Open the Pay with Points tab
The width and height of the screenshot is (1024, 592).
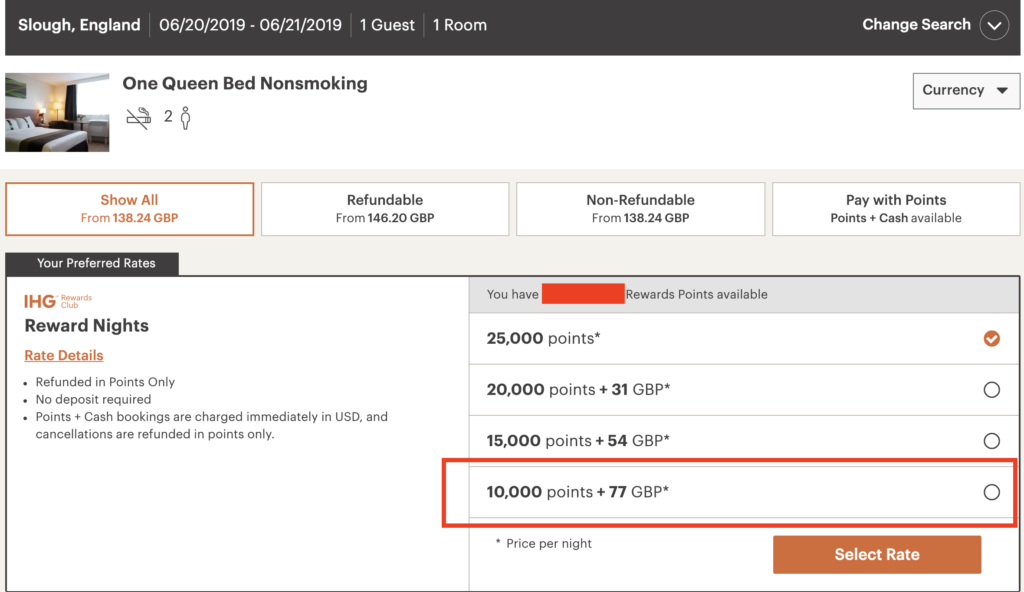(x=895, y=208)
